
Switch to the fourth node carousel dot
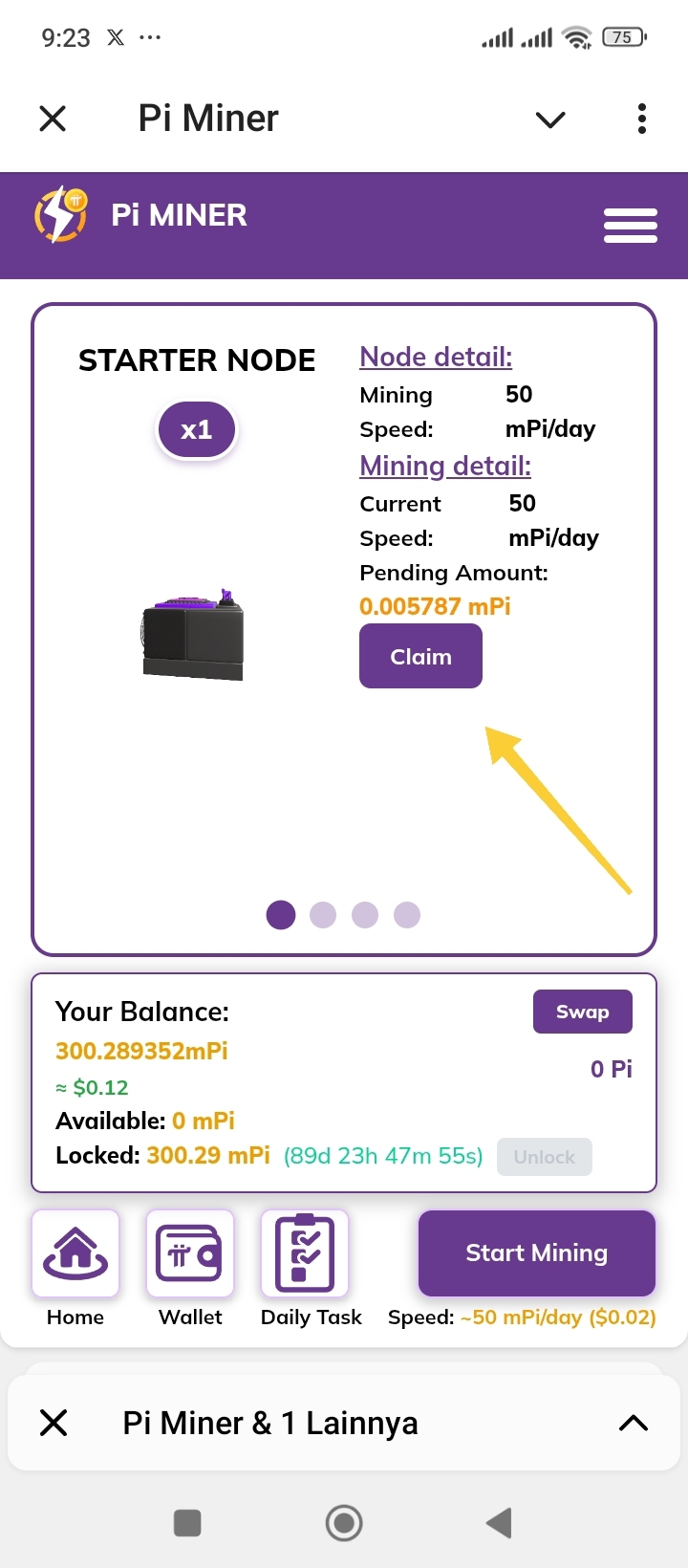407,915
